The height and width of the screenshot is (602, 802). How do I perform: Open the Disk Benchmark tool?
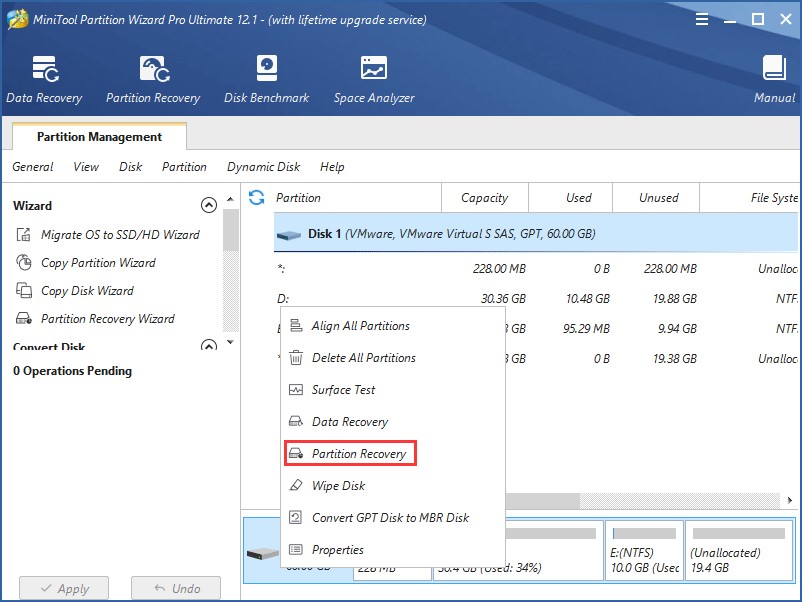(x=266, y=79)
